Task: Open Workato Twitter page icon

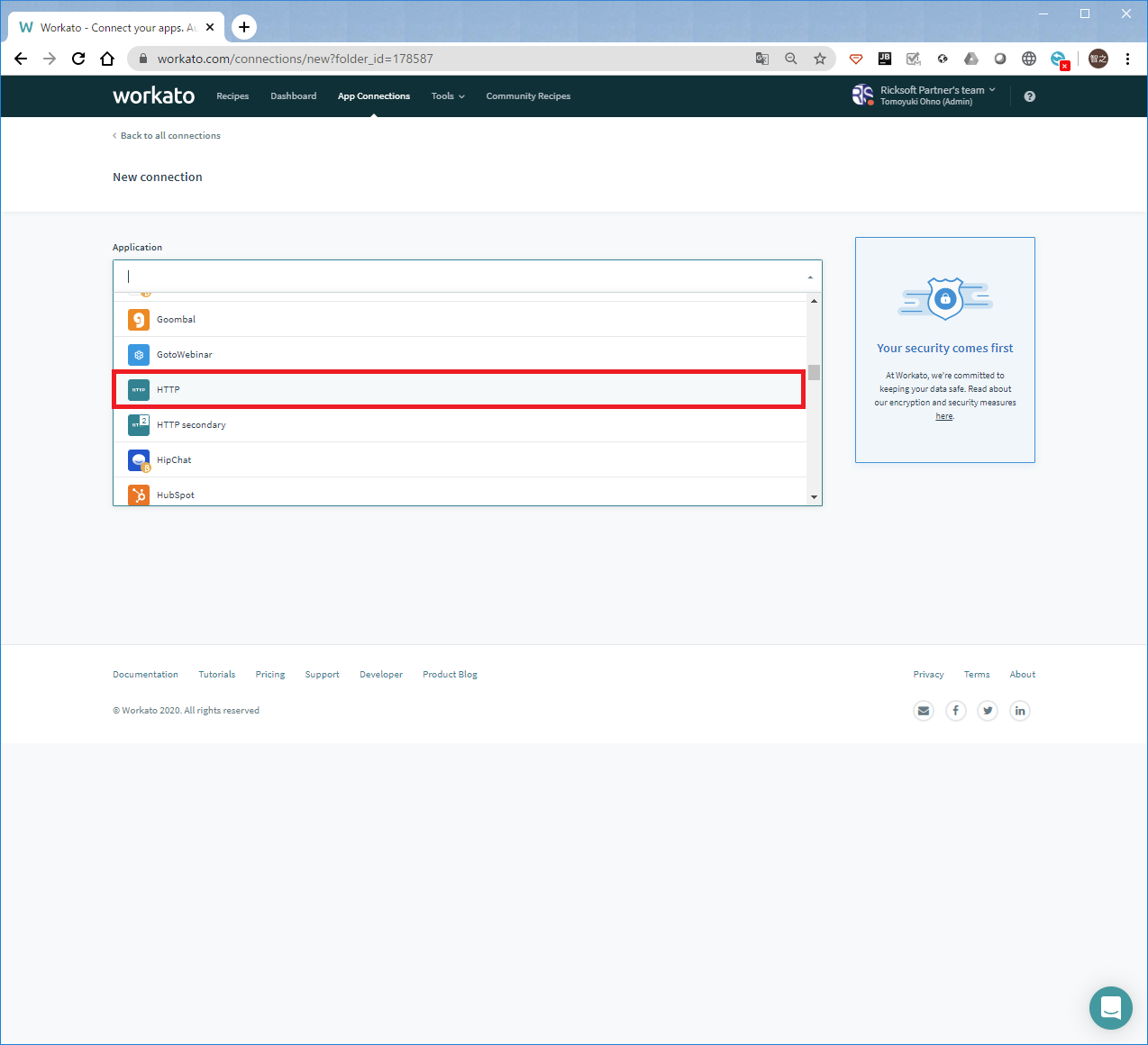Action: pyautogui.click(x=989, y=711)
